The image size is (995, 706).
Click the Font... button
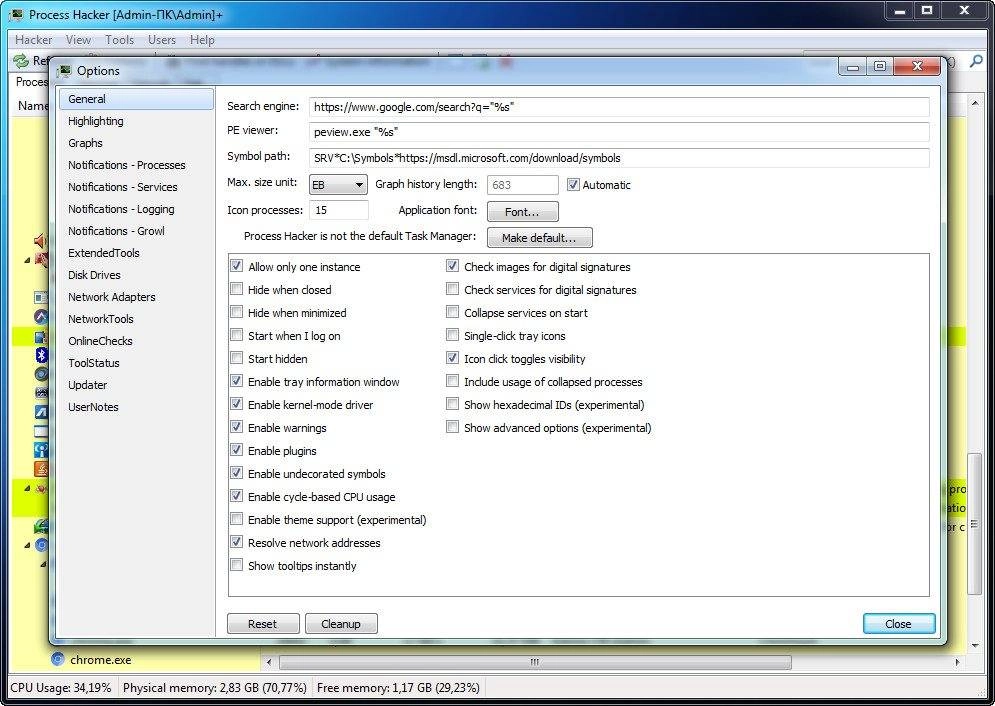(x=522, y=212)
